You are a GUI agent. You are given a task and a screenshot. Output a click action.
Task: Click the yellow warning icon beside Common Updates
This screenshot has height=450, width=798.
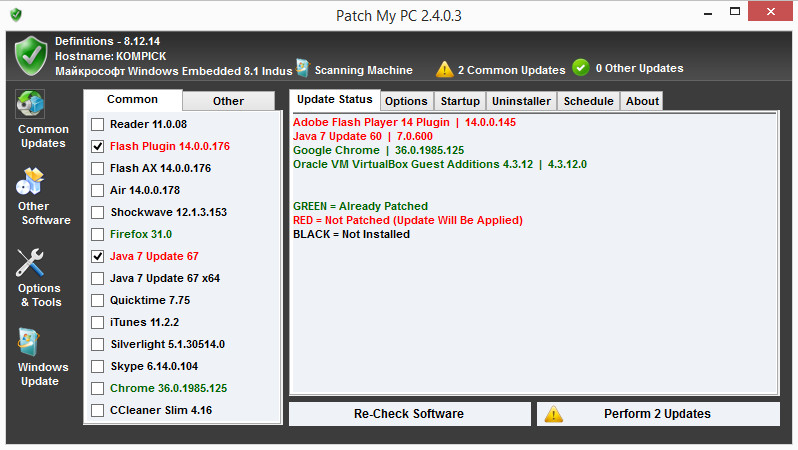444,69
